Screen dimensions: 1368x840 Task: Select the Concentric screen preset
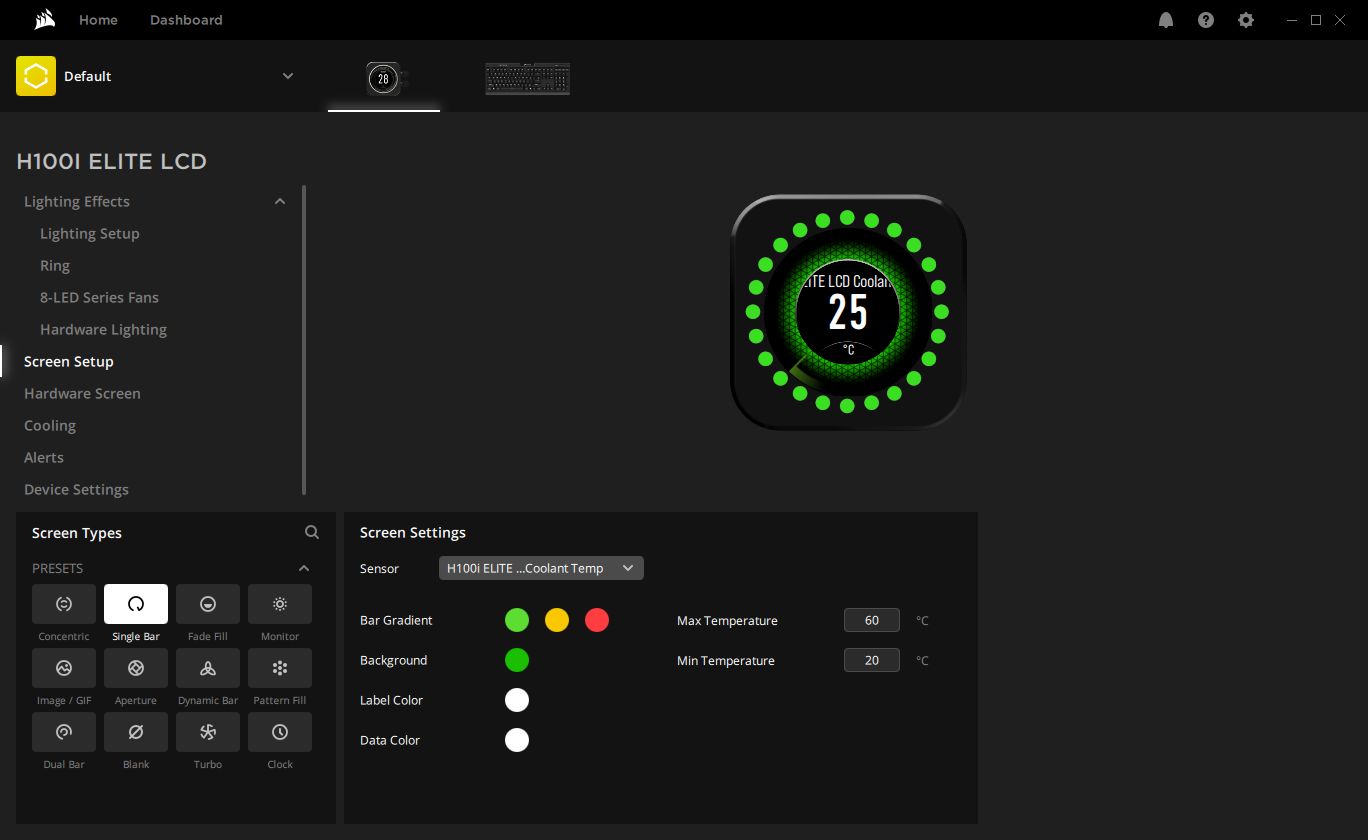tap(64, 604)
